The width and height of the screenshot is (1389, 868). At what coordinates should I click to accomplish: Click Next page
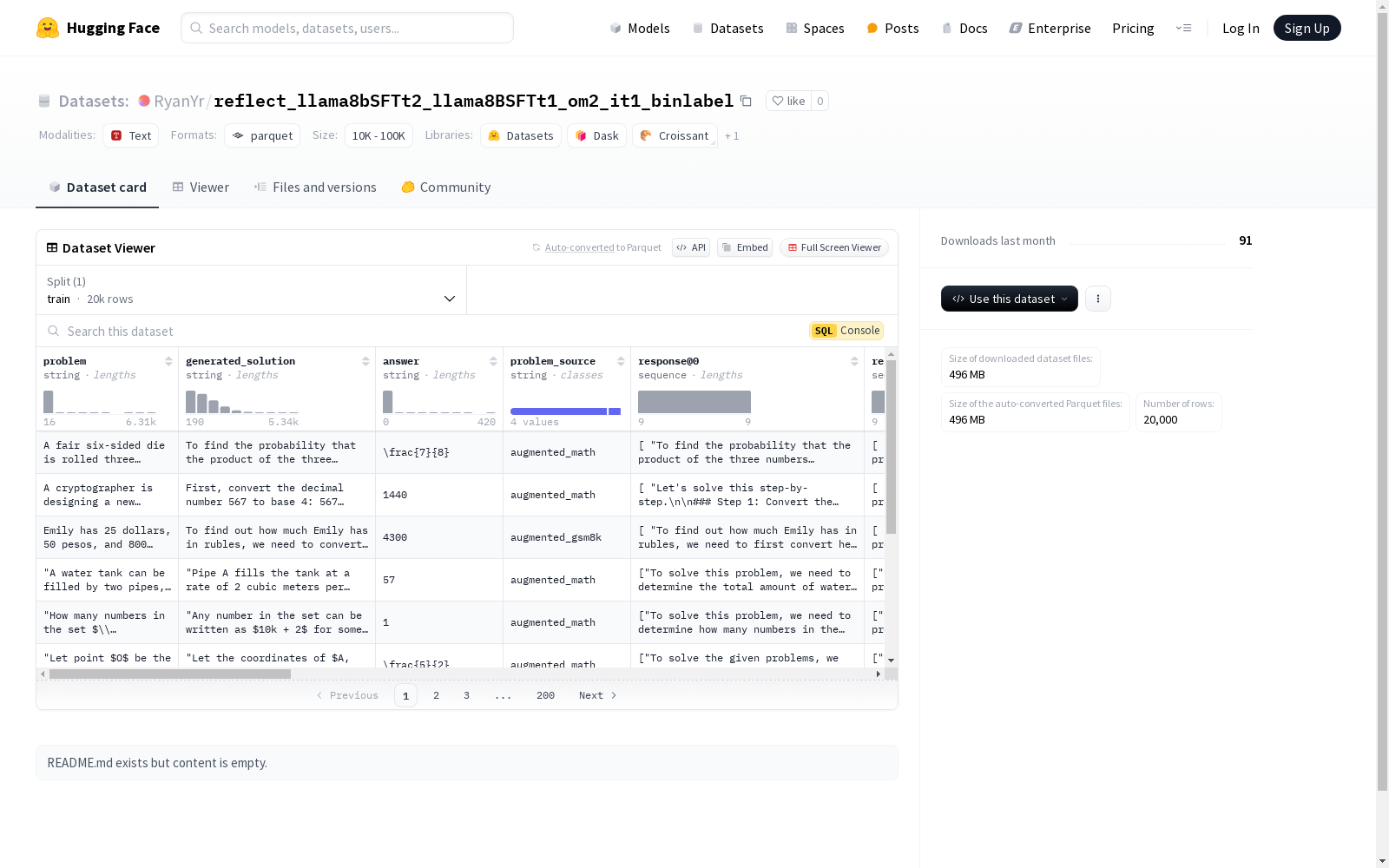tap(598, 695)
